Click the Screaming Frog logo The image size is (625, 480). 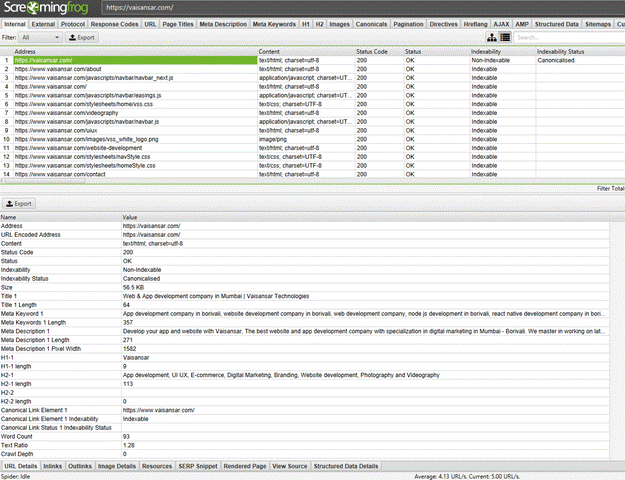click(x=49, y=8)
